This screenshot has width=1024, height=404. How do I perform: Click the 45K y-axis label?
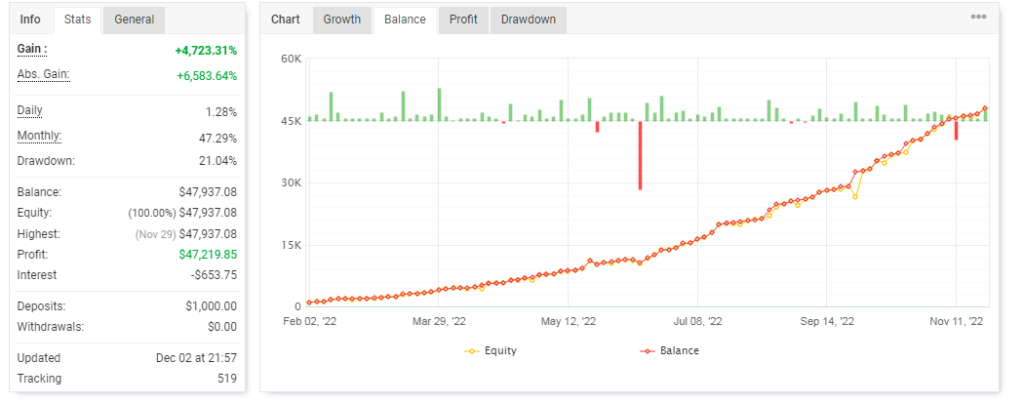tap(290, 121)
